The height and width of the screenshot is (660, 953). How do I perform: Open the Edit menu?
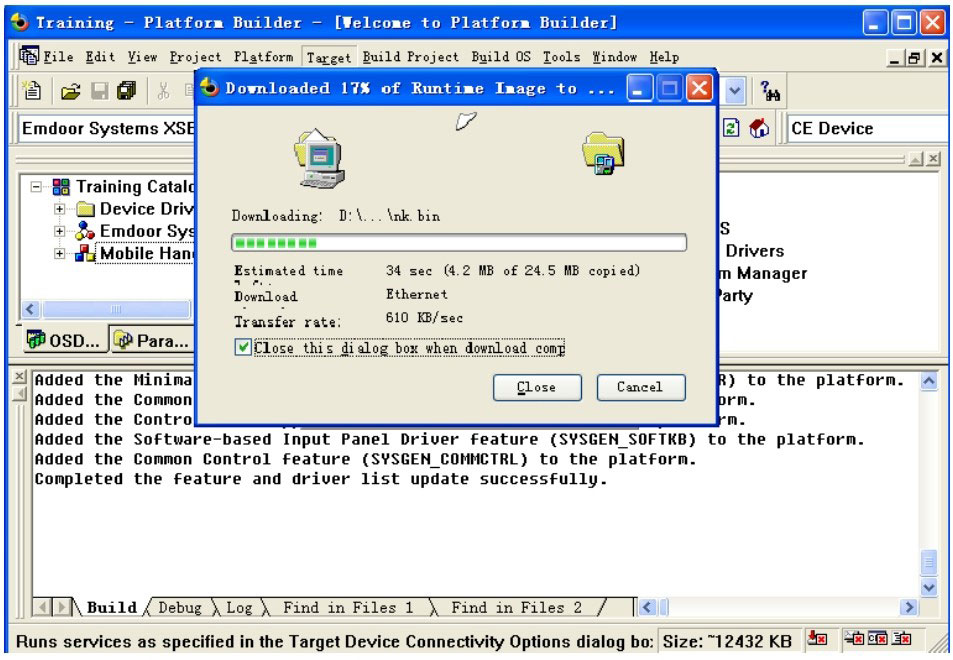coord(100,57)
